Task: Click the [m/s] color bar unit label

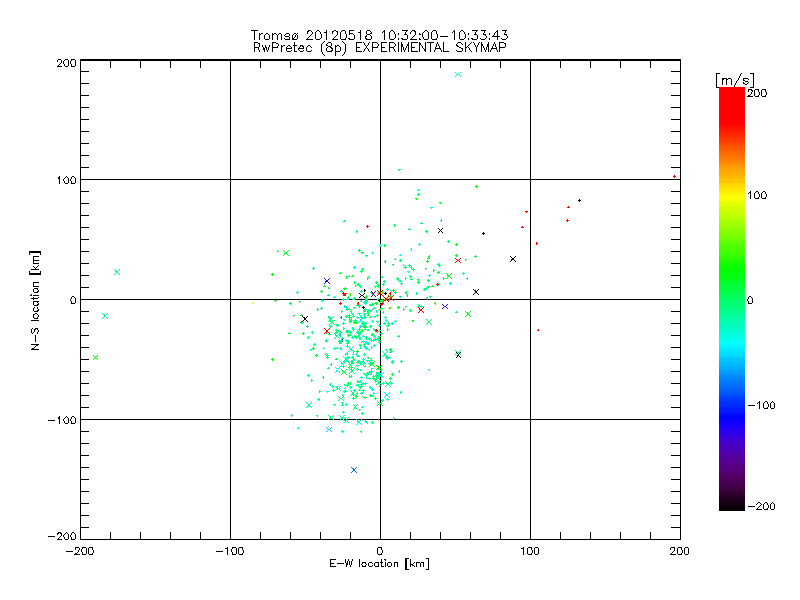Action: click(735, 80)
